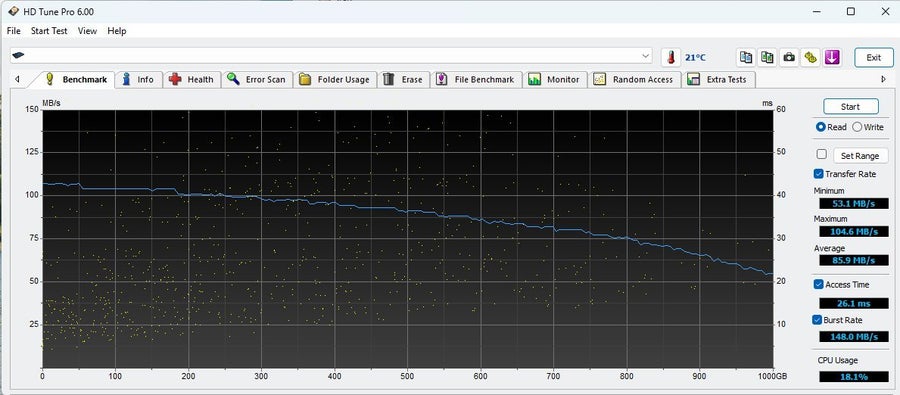Open the Help menu
The width and height of the screenshot is (900, 395).
(117, 31)
